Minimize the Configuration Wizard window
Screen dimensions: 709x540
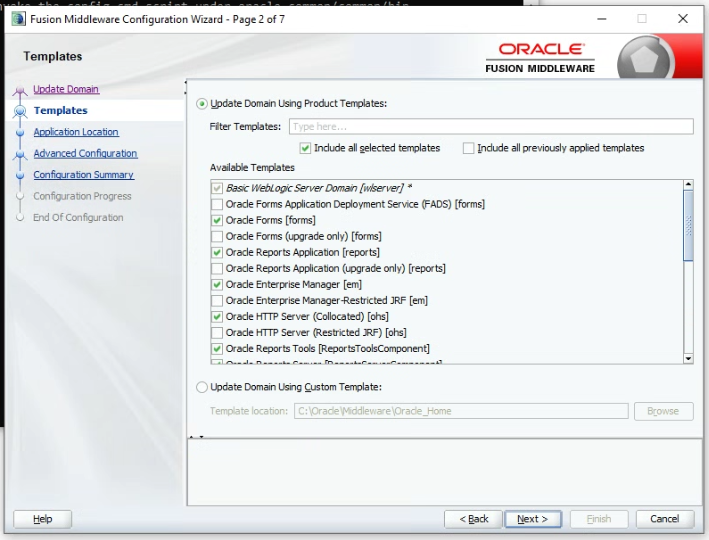602,19
